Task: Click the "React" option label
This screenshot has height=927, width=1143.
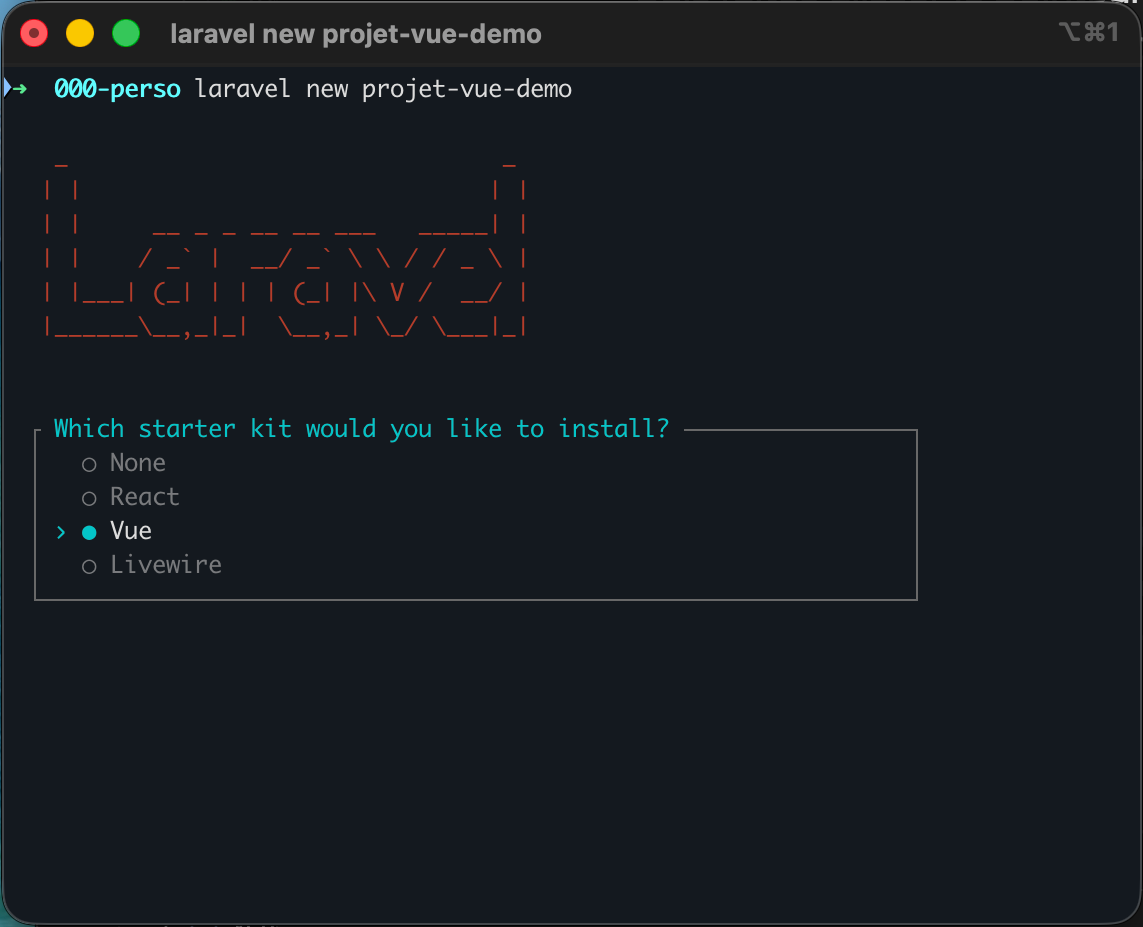Action: click(x=145, y=497)
